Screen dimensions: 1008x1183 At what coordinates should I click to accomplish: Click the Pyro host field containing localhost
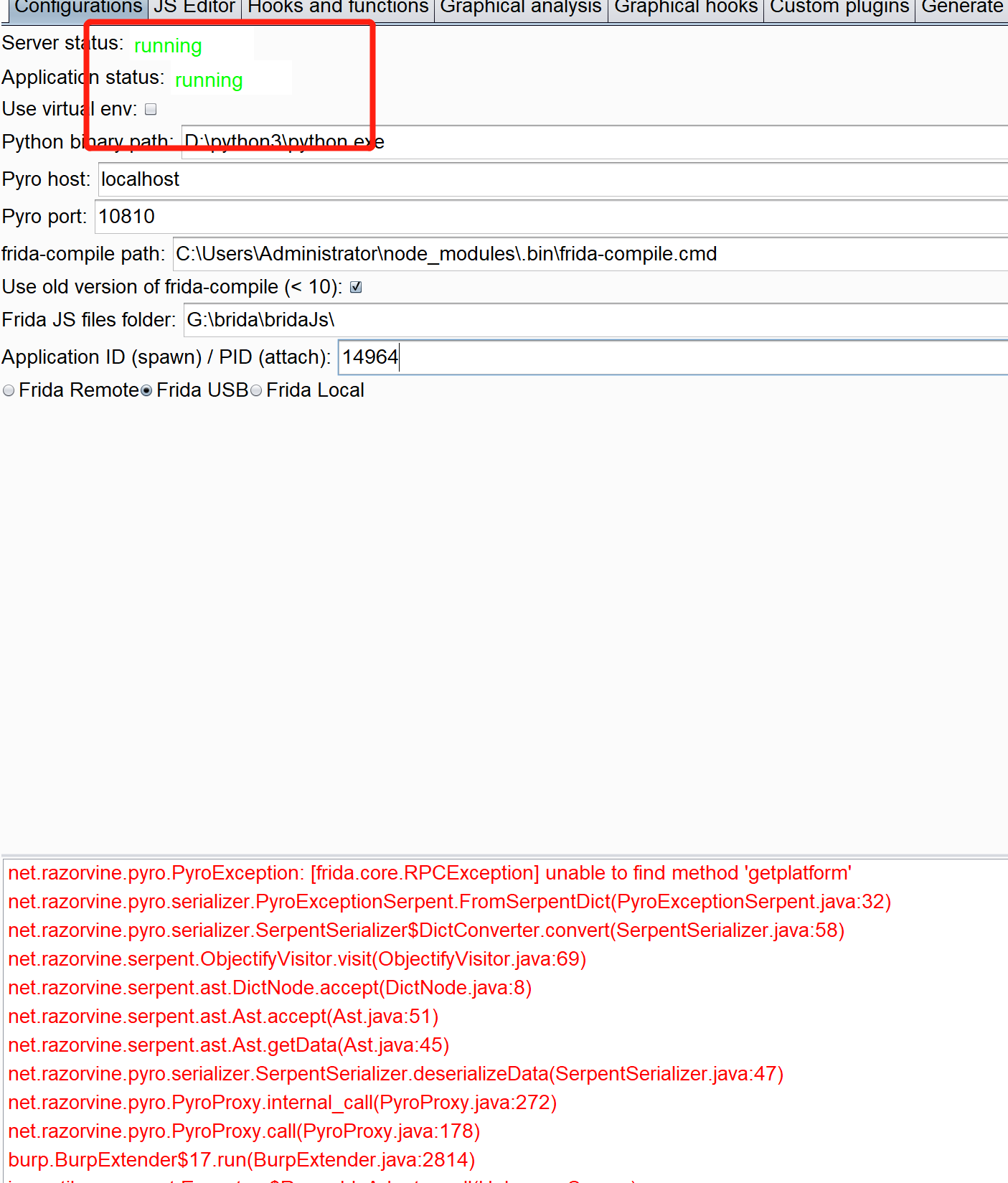553,179
